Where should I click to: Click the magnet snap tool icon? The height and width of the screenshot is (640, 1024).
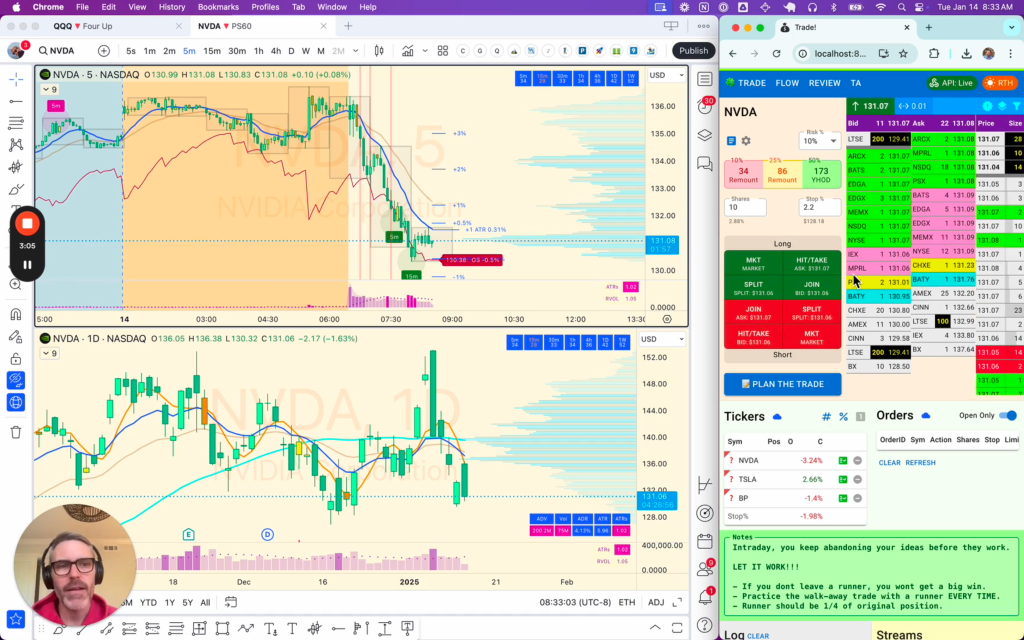14,314
